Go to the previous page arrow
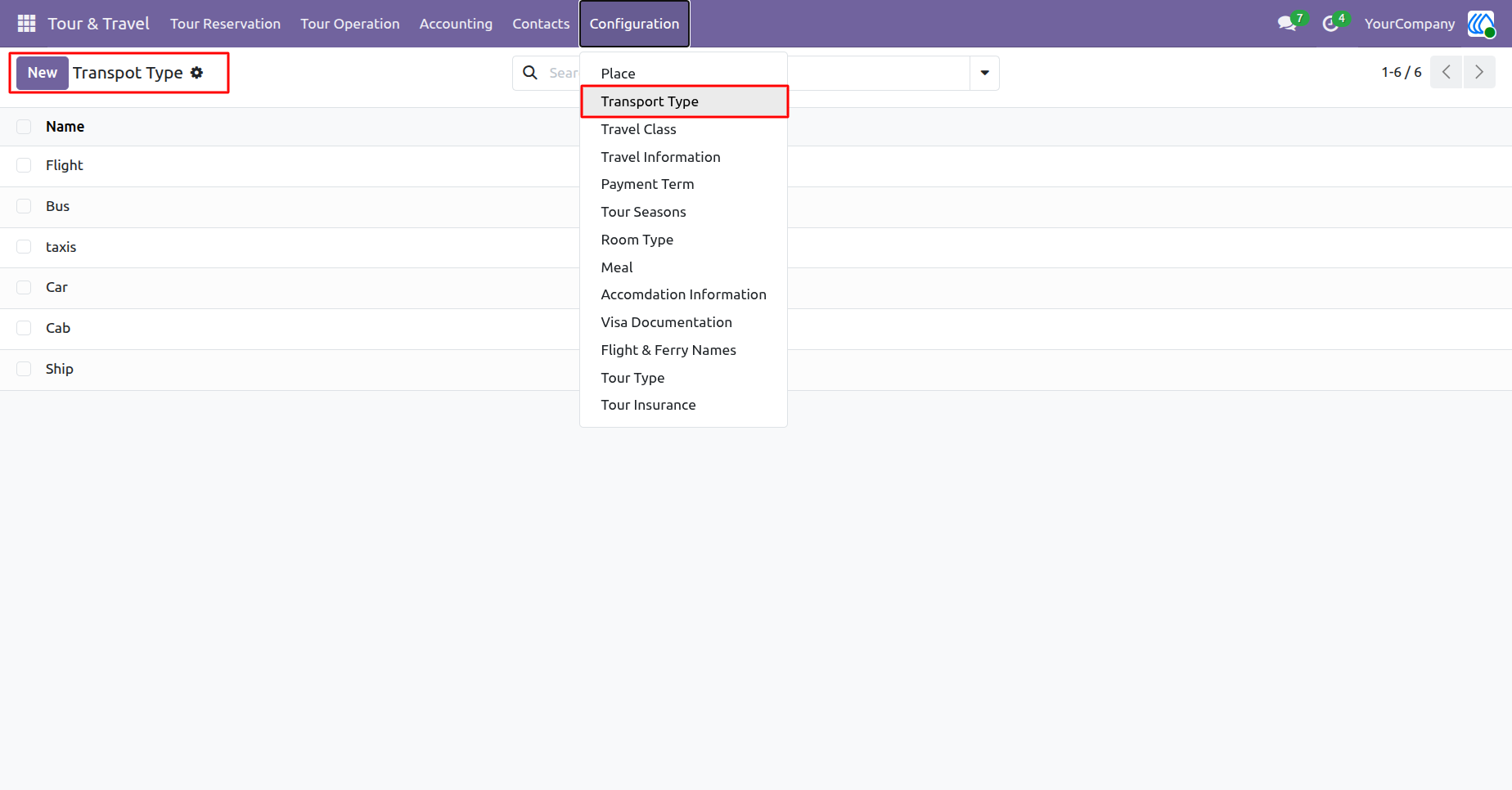 1446,72
